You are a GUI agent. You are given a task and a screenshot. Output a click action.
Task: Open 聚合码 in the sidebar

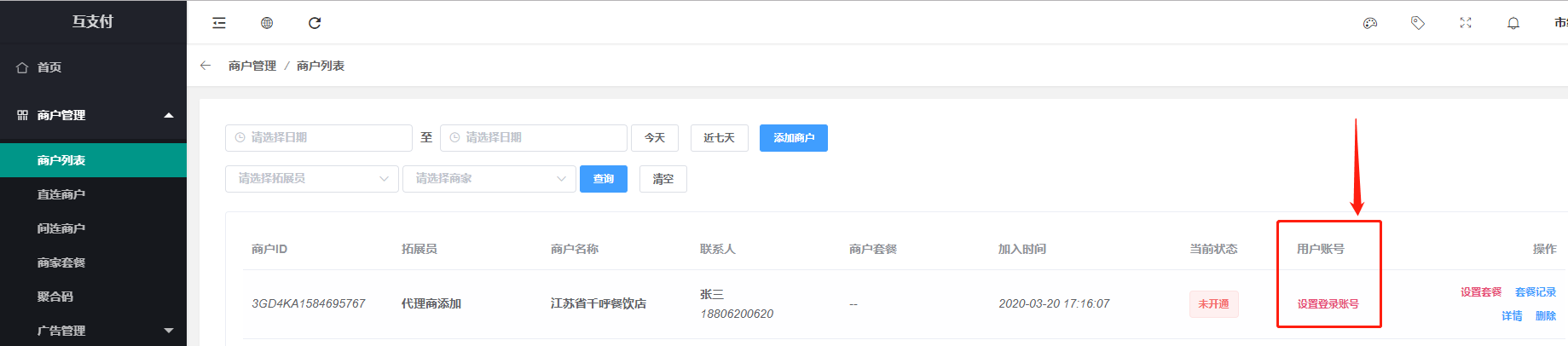[94, 297]
